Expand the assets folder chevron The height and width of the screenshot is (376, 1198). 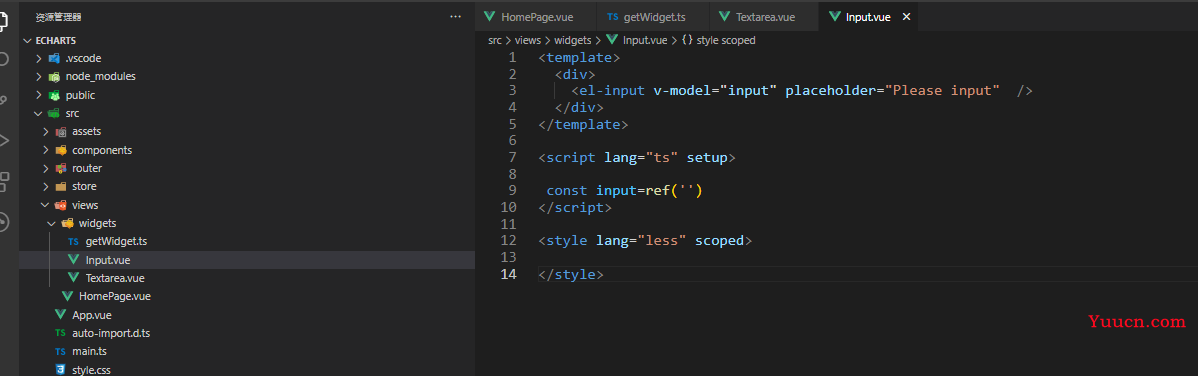[46, 131]
